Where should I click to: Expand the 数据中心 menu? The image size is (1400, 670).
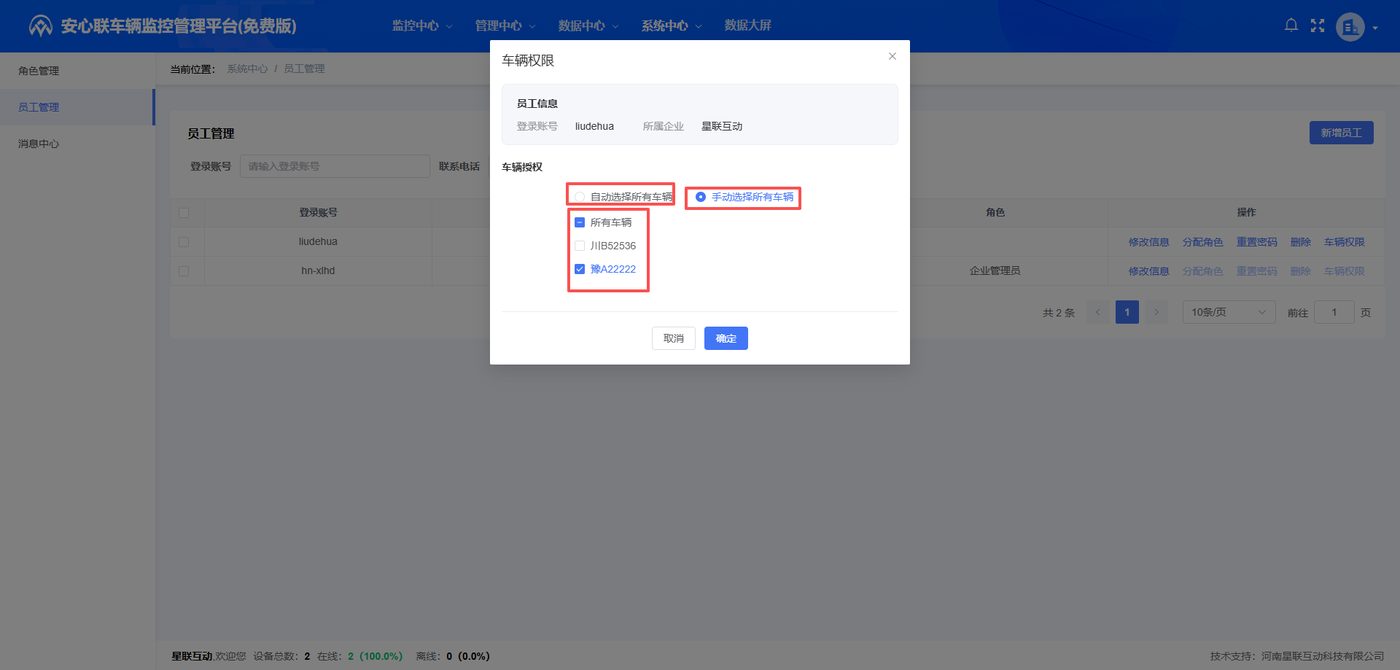click(x=587, y=26)
